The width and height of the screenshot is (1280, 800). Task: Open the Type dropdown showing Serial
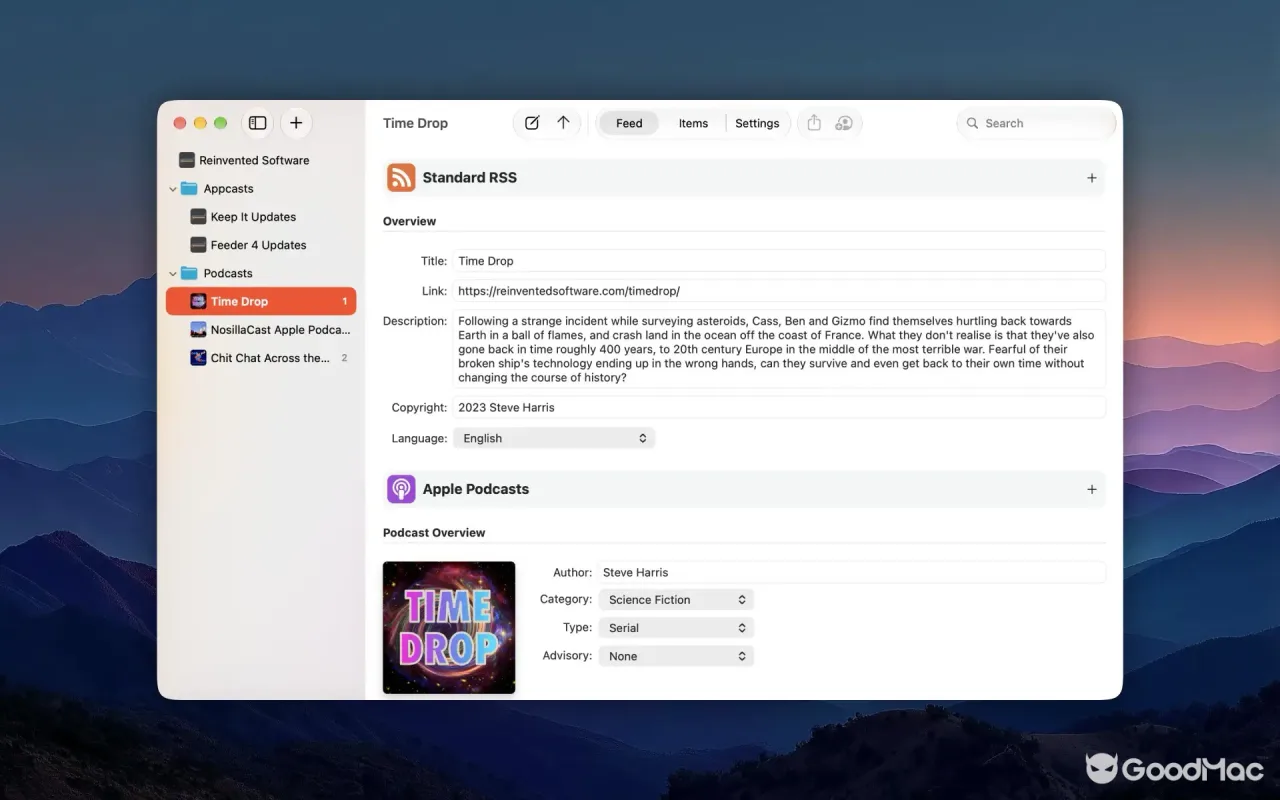(676, 628)
